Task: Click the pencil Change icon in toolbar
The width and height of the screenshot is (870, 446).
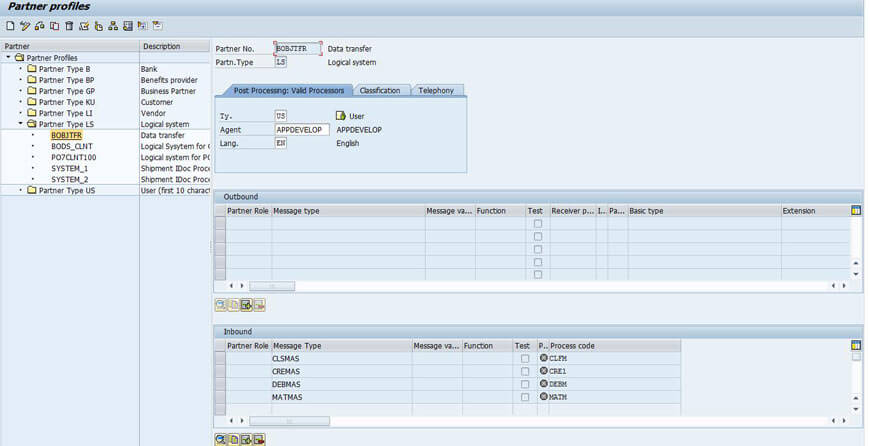Action: [x=25, y=26]
